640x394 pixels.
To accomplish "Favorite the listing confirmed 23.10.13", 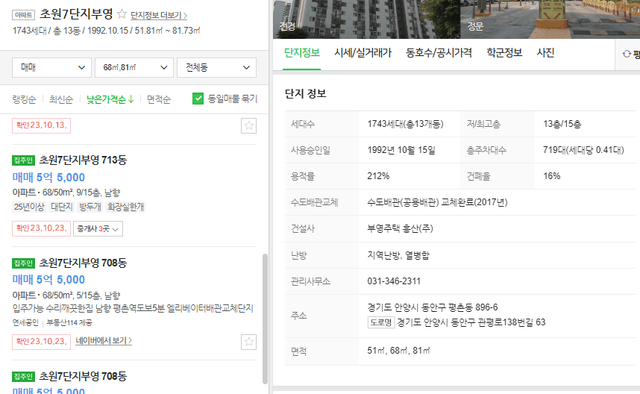I will tap(249, 126).
